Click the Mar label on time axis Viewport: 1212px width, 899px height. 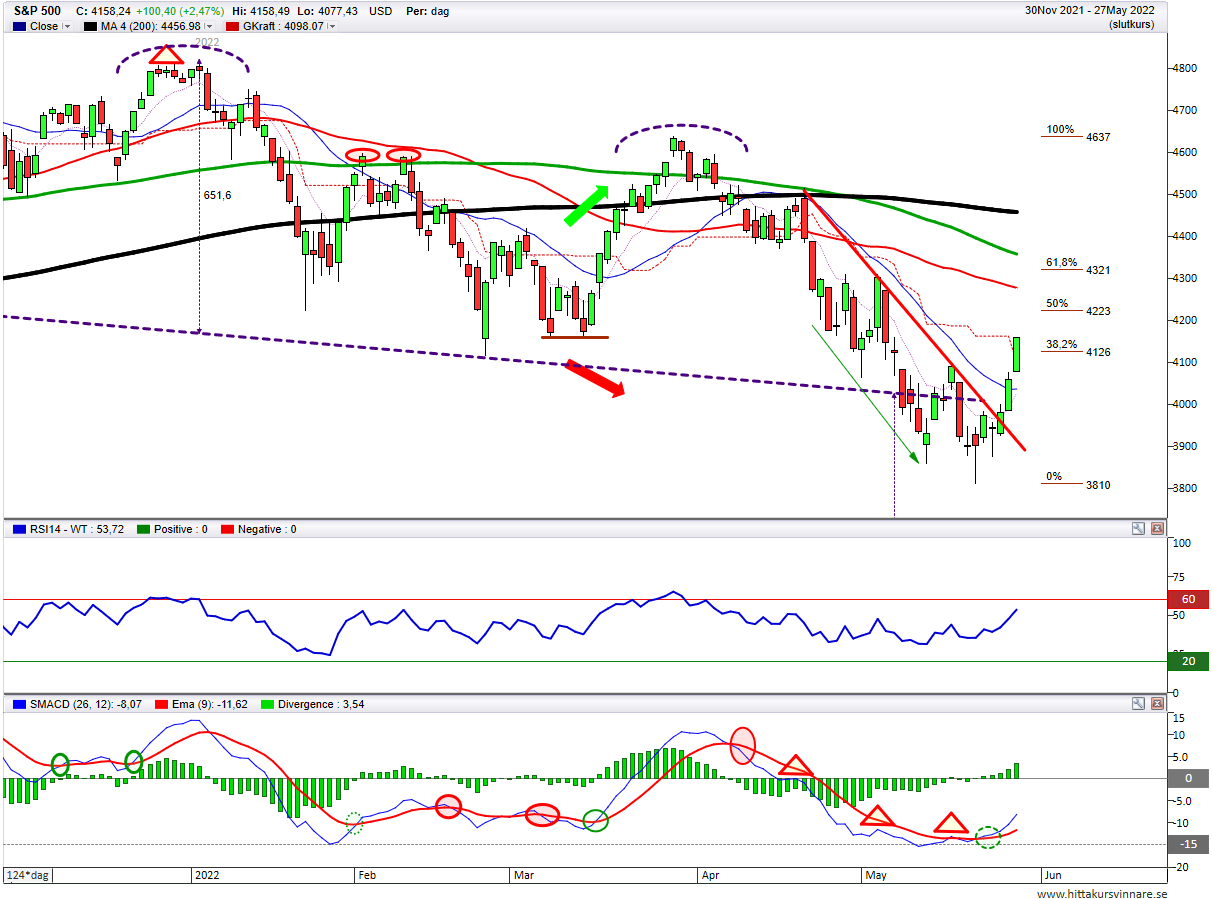[x=525, y=875]
